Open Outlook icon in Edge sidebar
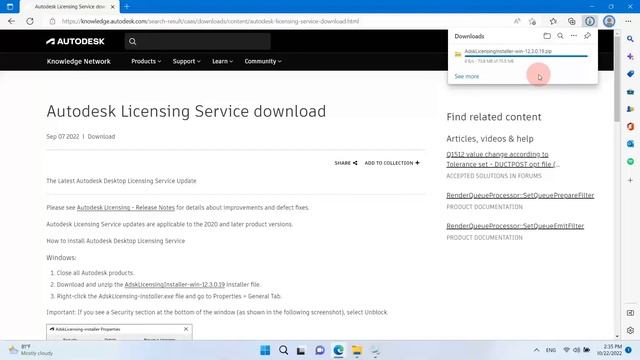Viewport: 640px width, 360px height. [630, 144]
